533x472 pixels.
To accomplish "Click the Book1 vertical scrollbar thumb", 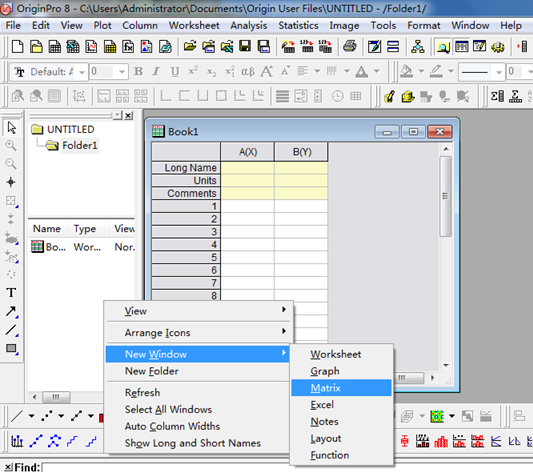I will pos(445,196).
